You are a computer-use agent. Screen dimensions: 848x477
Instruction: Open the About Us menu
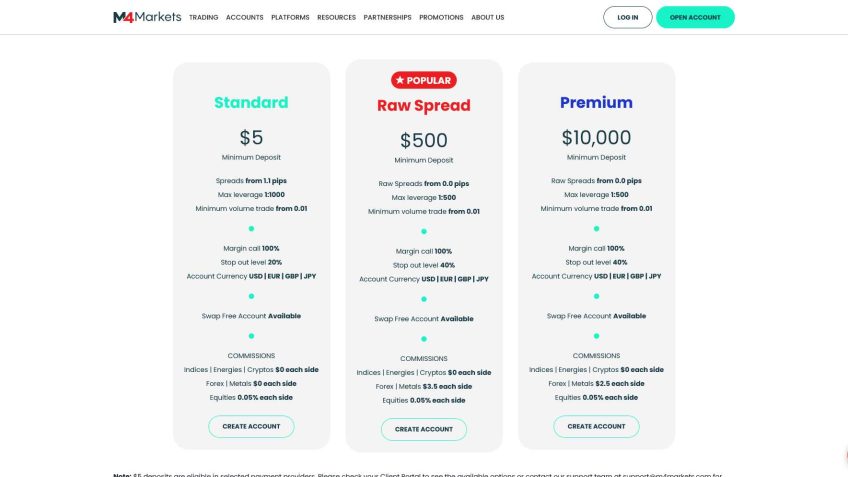[487, 17]
